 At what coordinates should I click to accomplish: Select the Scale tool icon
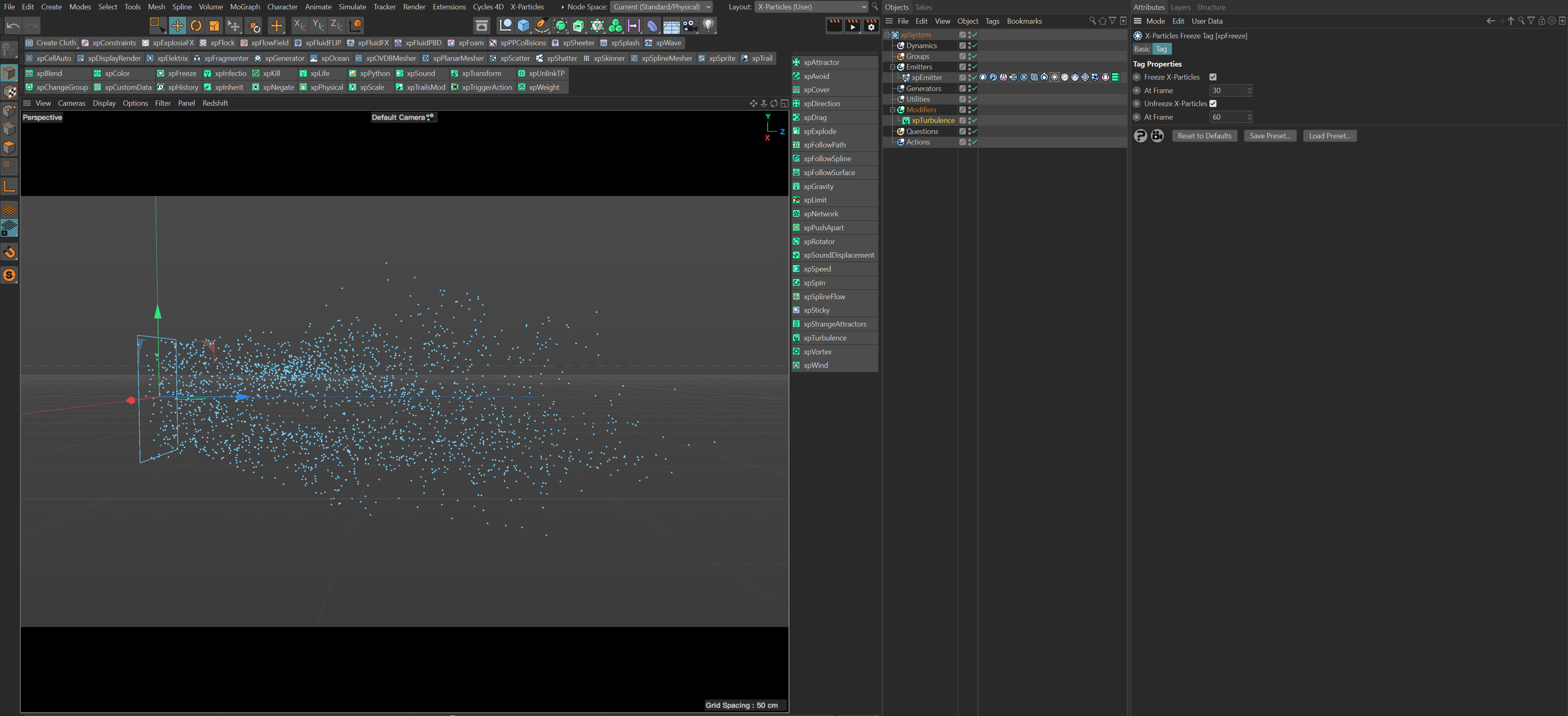tap(214, 26)
